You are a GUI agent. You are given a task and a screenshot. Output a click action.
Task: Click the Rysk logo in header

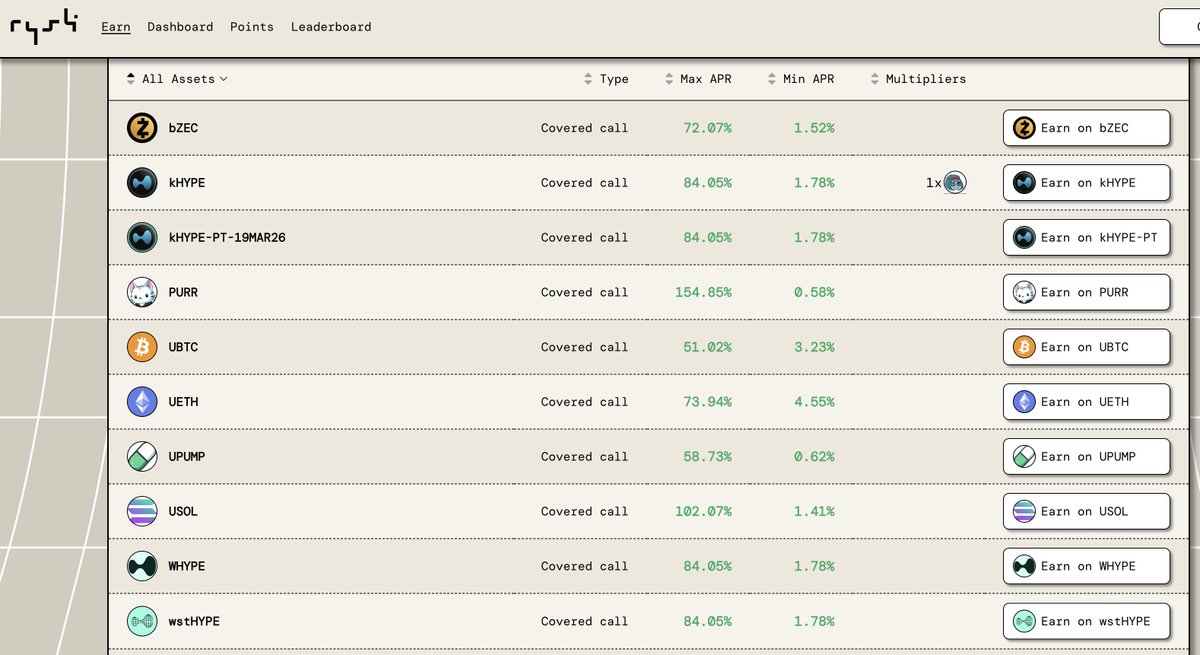tap(44, 27)
